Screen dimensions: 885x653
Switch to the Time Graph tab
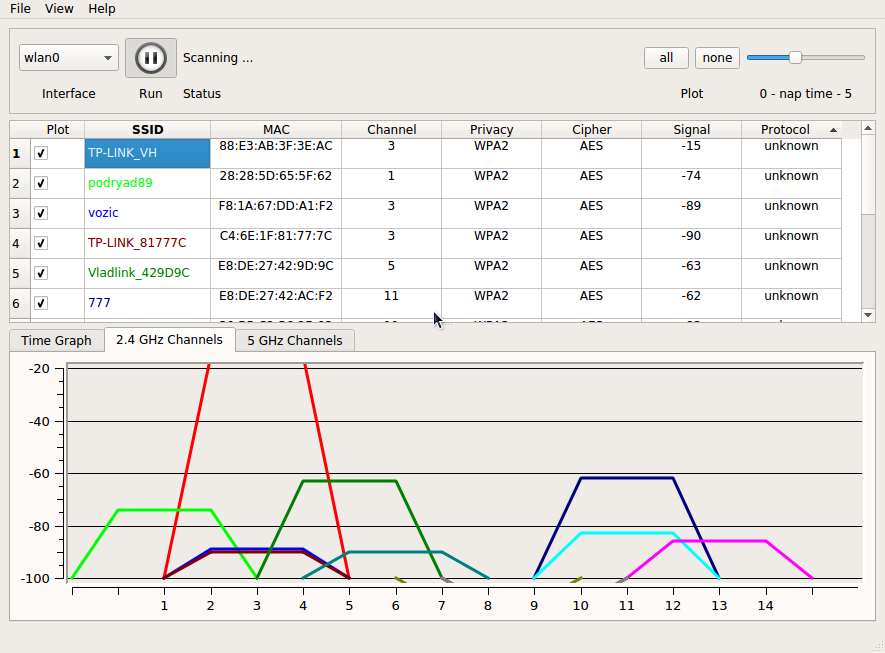click(x=56, y=340)
